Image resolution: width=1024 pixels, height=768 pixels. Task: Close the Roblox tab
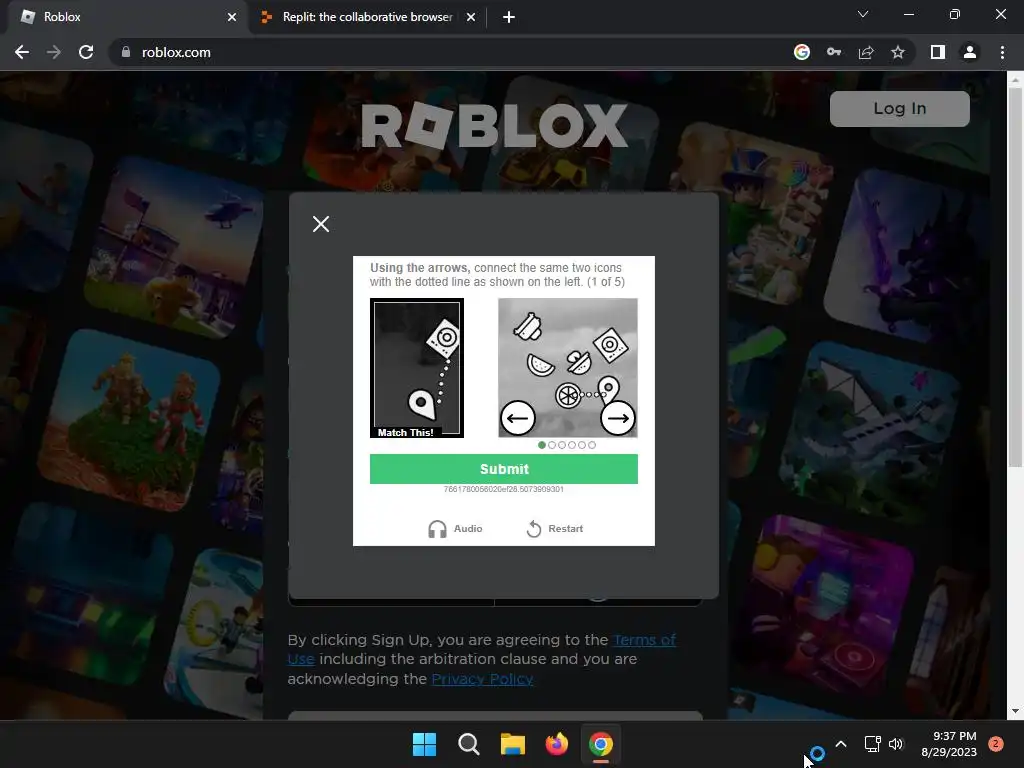click(x=232, y=18)
